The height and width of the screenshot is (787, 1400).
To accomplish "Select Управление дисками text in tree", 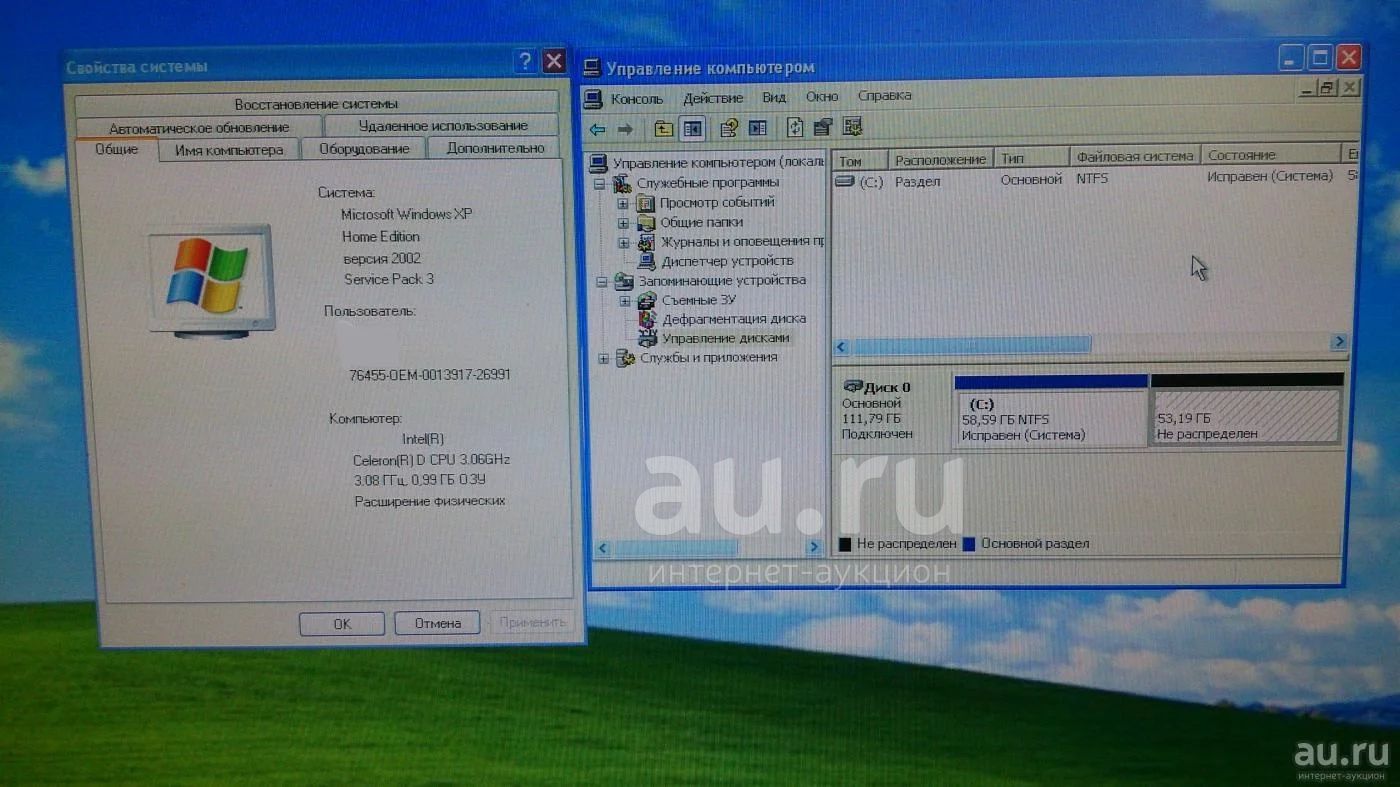I will click(726, 338).
